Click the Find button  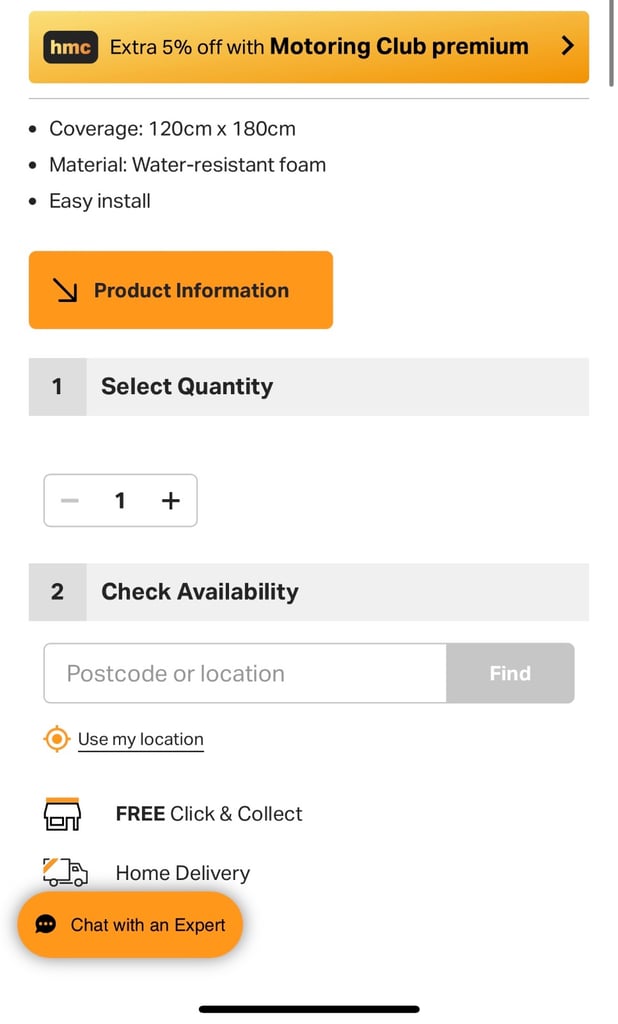[x=510, y=673]
